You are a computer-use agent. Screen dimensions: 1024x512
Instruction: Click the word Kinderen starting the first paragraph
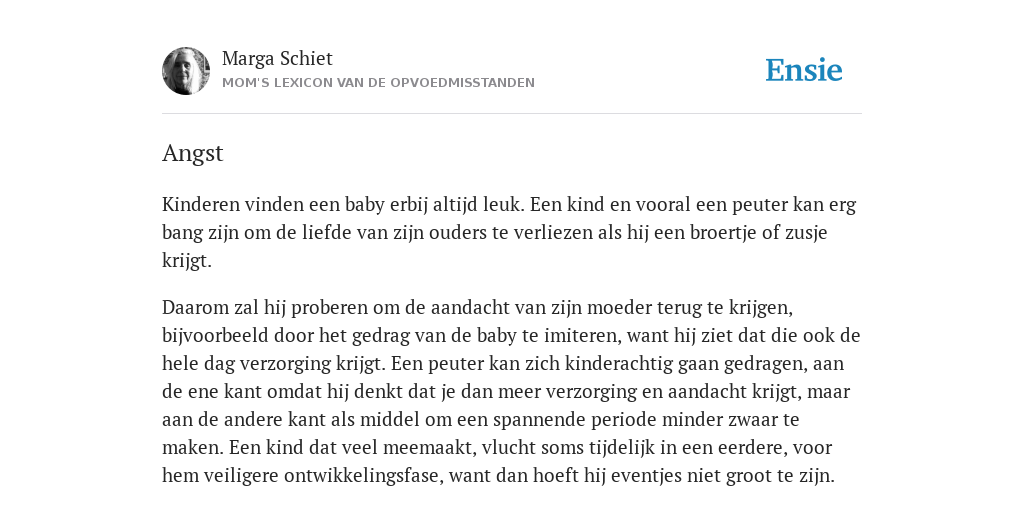[x=201, y=204]
